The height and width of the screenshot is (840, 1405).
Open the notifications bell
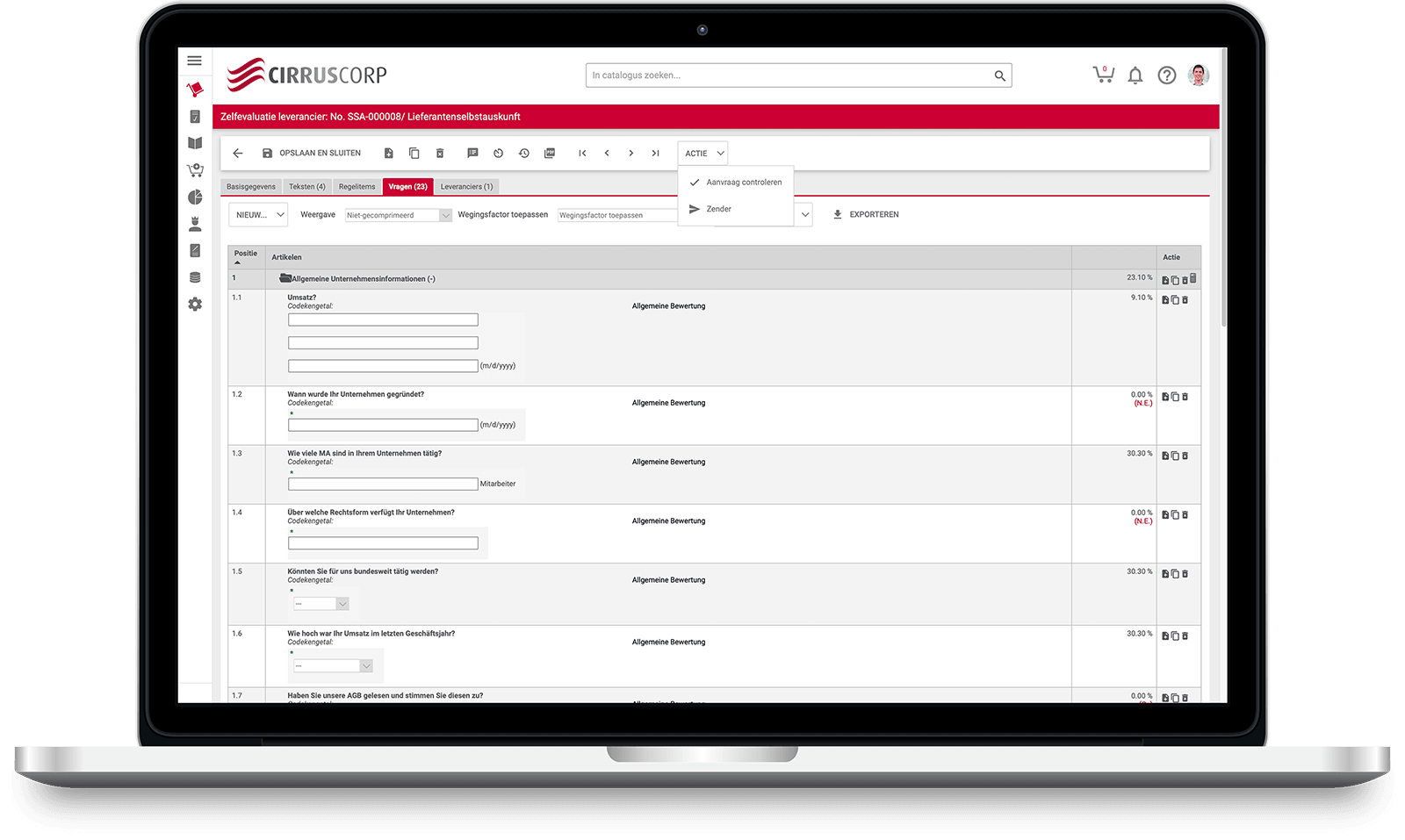click(x=1135, y=75)
